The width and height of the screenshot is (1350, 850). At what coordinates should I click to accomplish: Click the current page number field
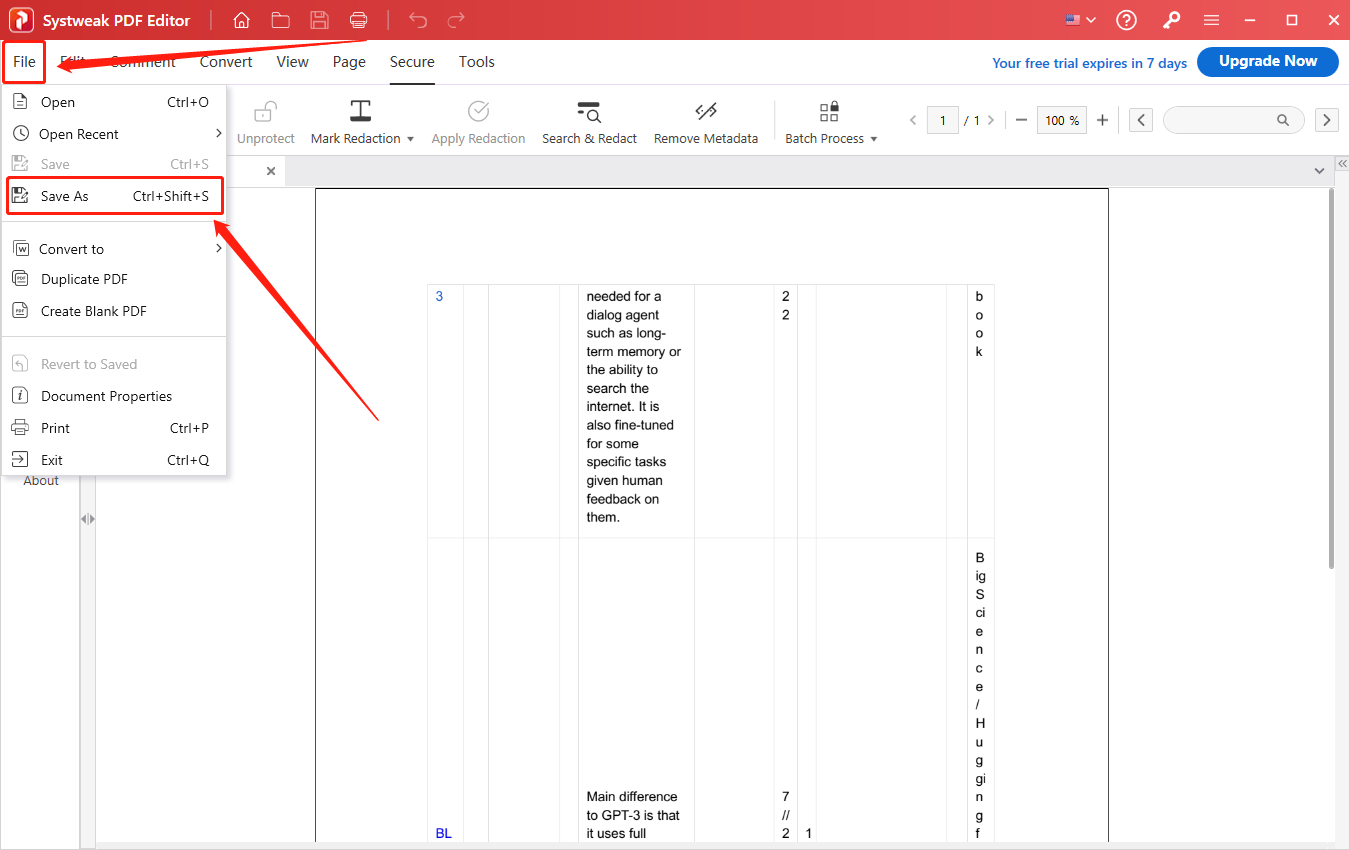[943, 120]
